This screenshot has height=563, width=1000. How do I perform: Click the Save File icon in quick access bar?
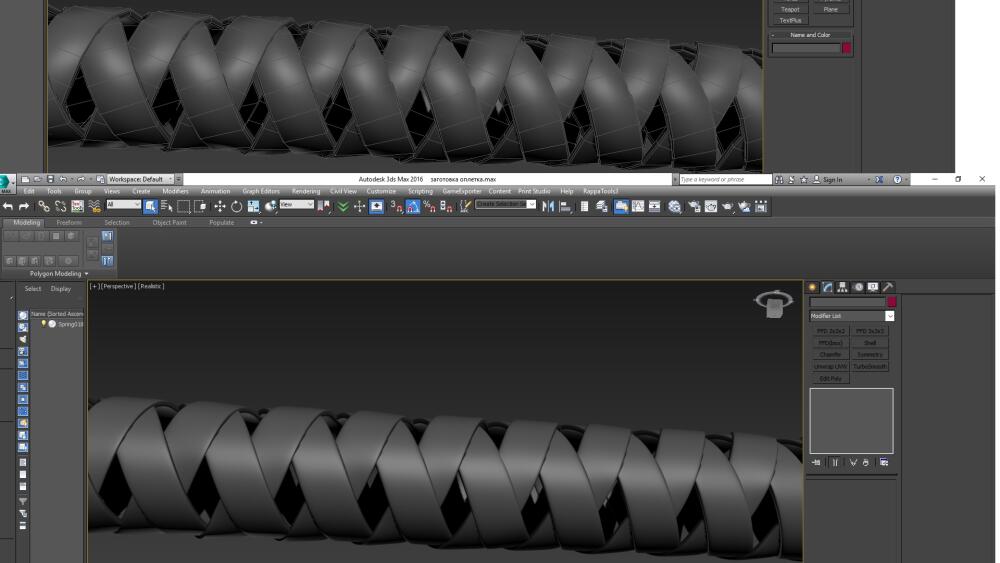[50, 179]
